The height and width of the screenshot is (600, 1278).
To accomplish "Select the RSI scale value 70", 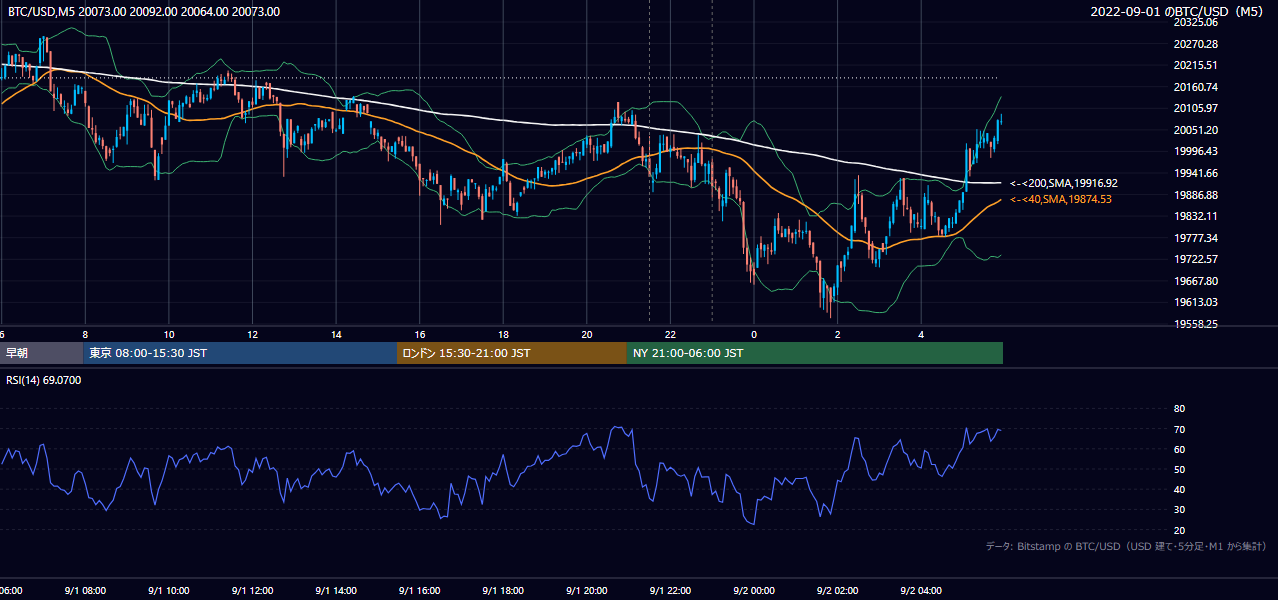I will pos(1179,429).
